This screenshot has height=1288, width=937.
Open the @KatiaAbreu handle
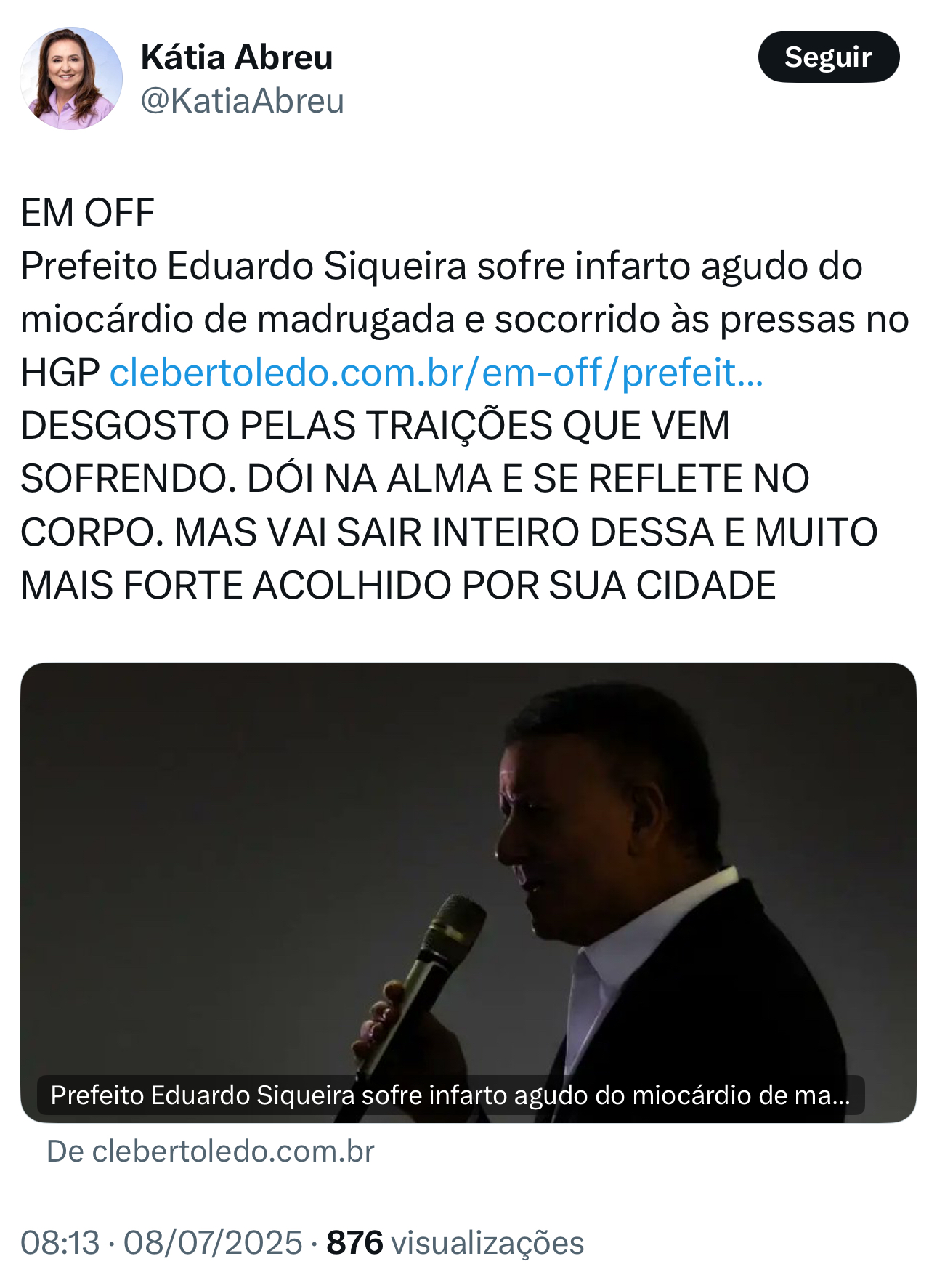tap(242, 101)
